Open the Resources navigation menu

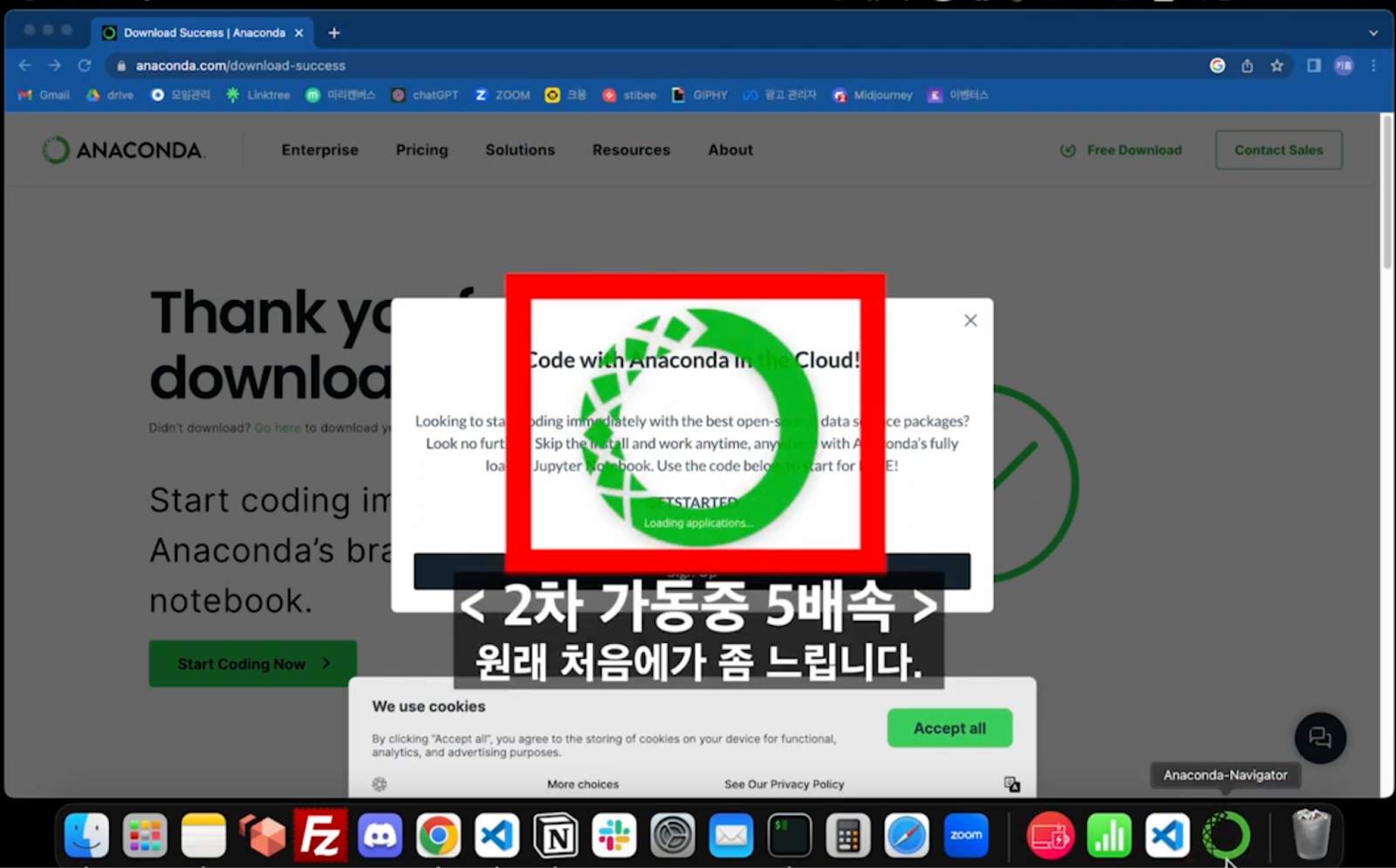click(631, 150)
